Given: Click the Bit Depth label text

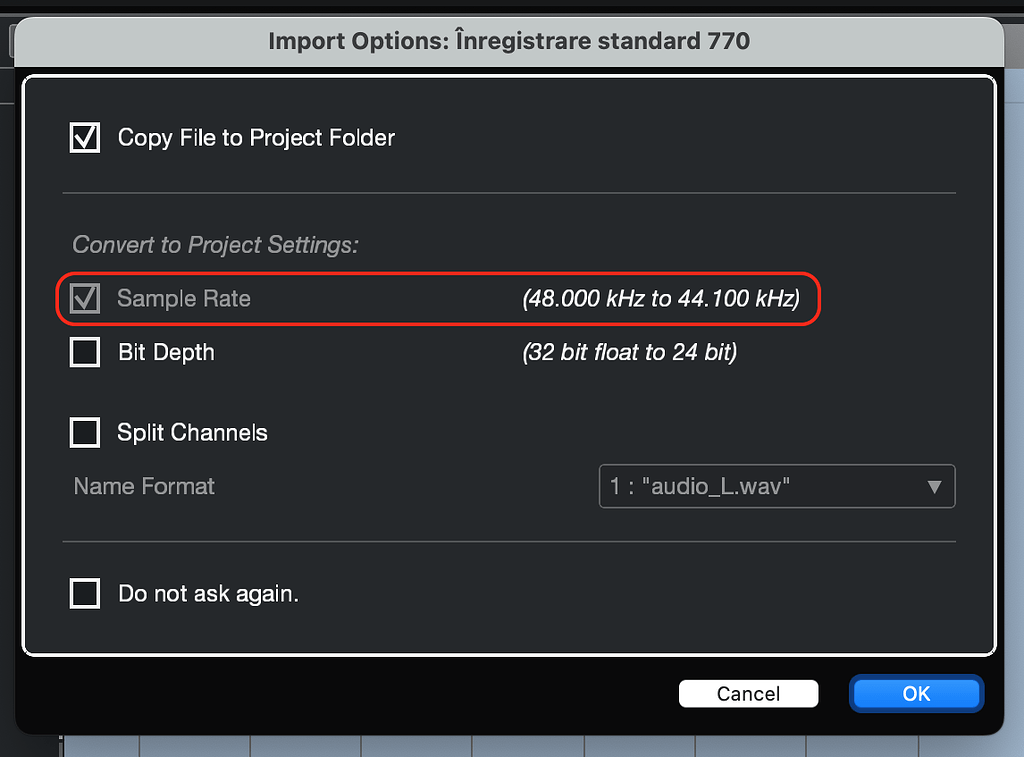Looking at the screenshot, I should point(167,352).
